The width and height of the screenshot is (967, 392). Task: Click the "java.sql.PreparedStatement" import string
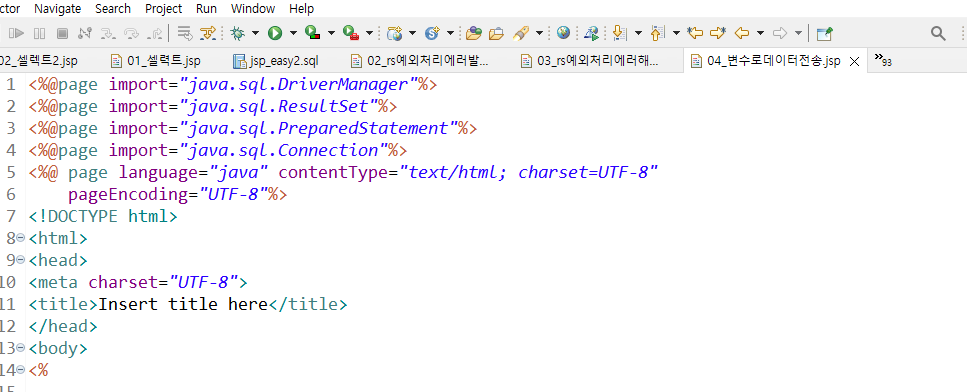point(318,129)
